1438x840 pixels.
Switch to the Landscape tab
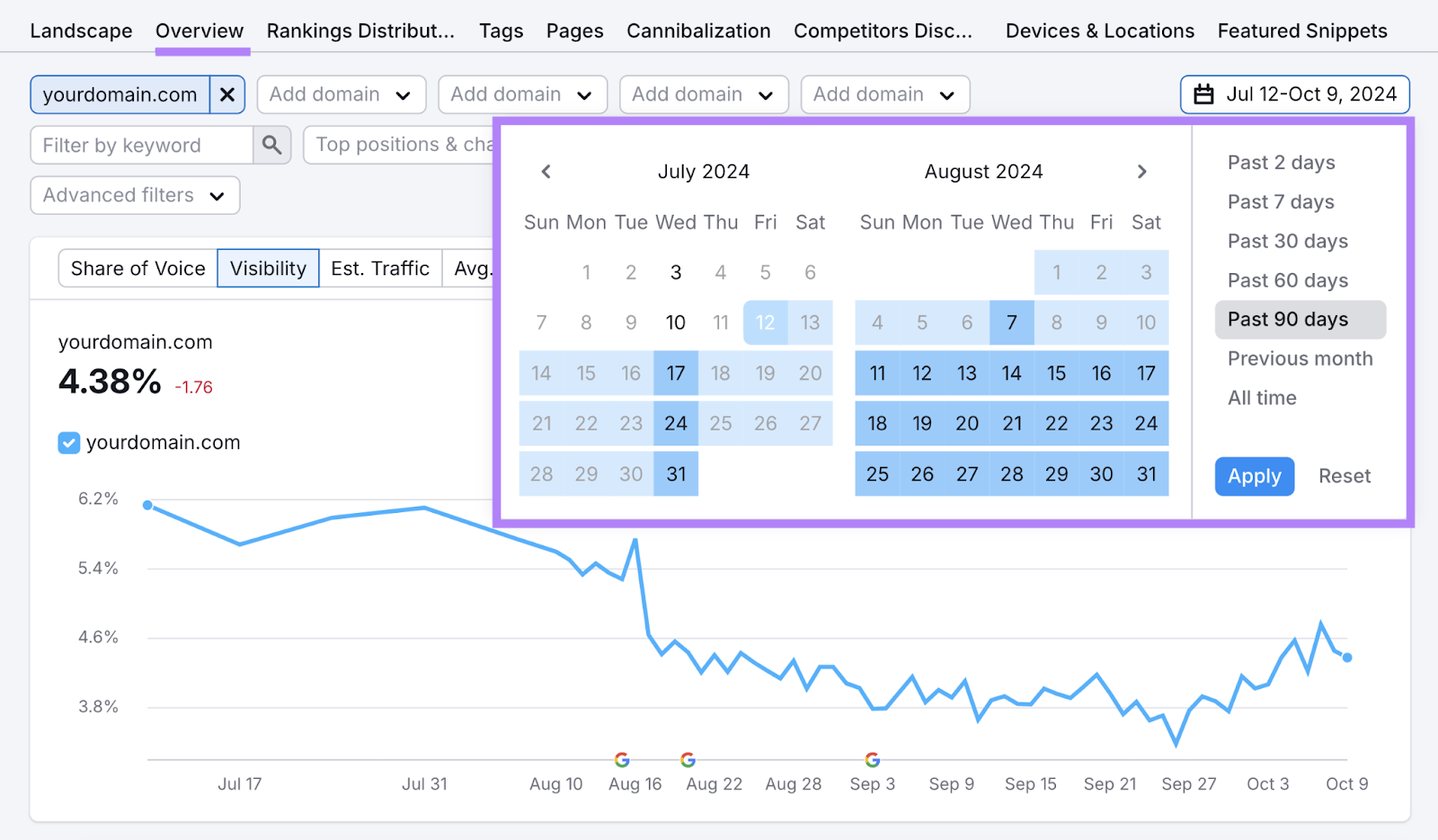point(81,30)
